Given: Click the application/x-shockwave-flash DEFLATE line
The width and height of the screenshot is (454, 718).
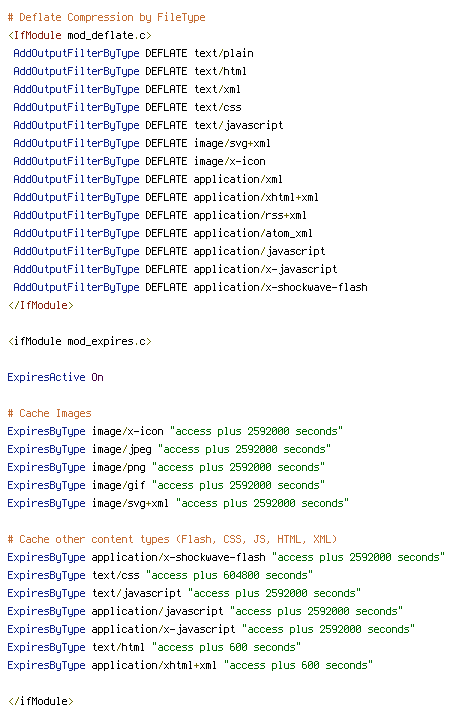Looking at the screenshot, I should coord(191,287).
